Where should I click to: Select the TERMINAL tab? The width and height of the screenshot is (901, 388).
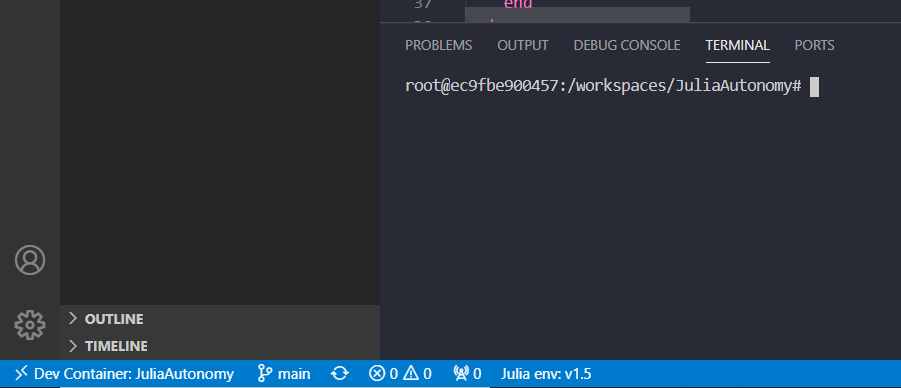coord(738,45)
